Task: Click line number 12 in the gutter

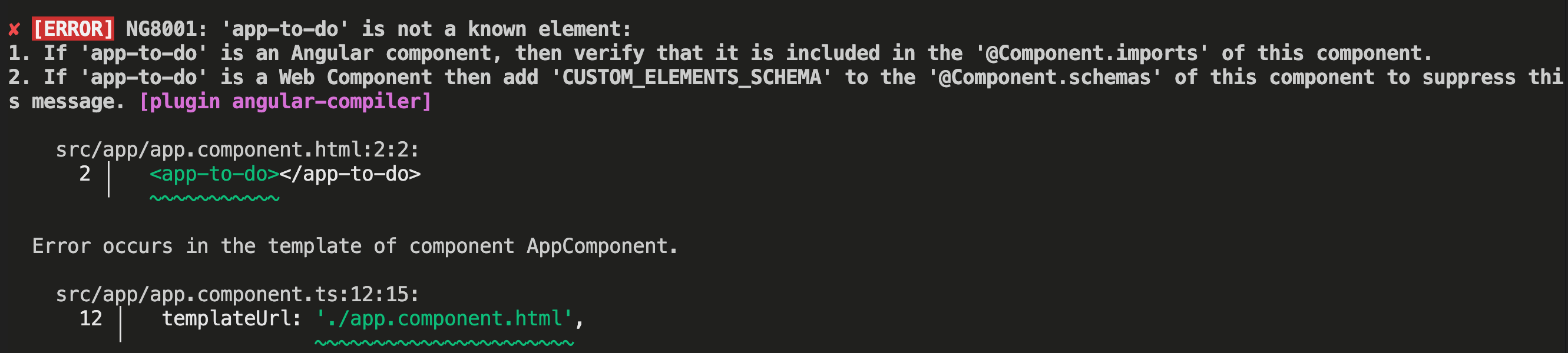Action: coord(91,319)
